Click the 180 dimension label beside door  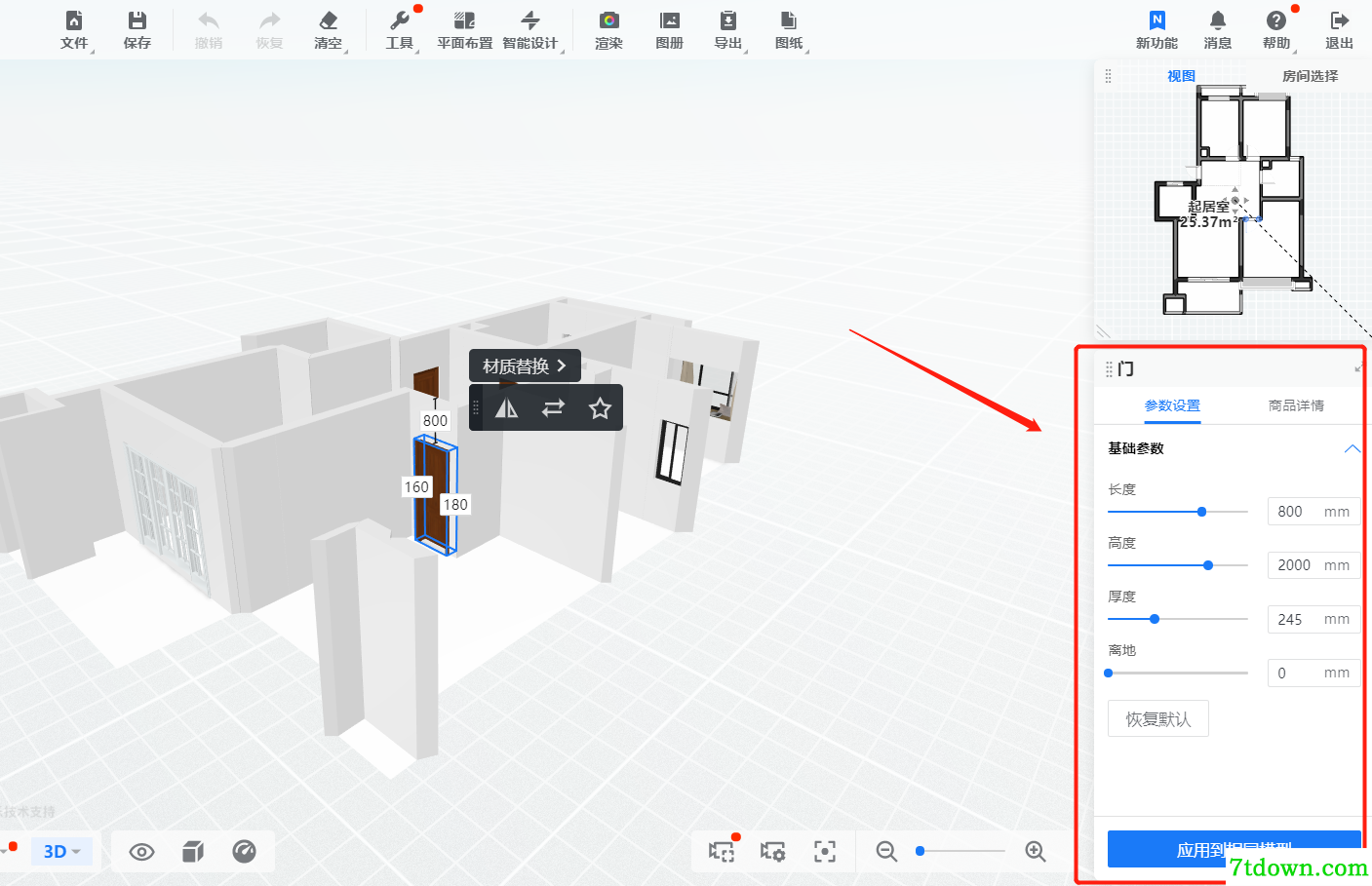coord(455,505)
